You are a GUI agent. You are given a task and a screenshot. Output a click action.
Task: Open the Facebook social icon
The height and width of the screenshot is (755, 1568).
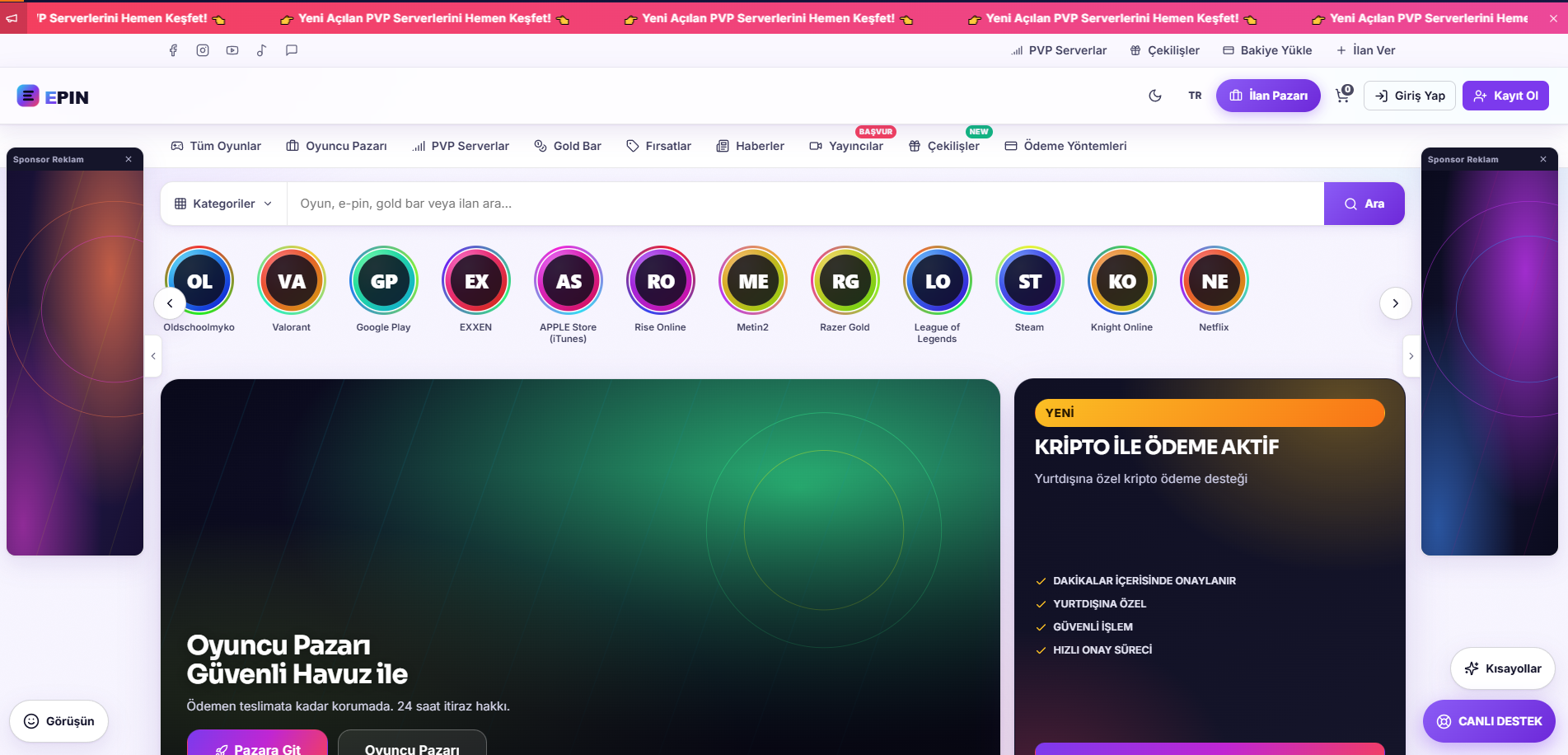click(x=173, y=50)
